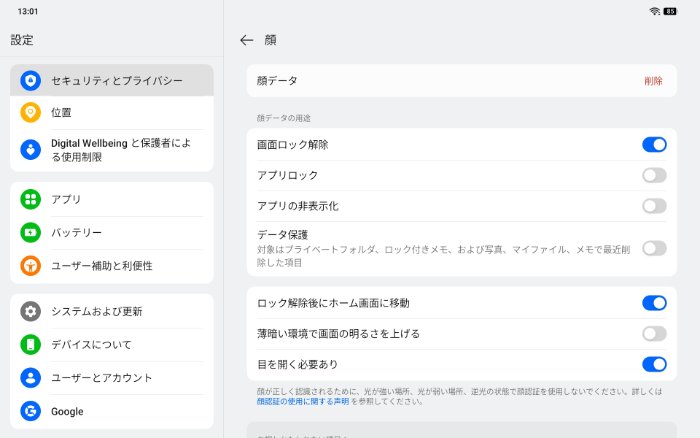Screen dimensions: 700x438
Task: Tap the バッテリー battery icon
Action: [x=30, y=232]
